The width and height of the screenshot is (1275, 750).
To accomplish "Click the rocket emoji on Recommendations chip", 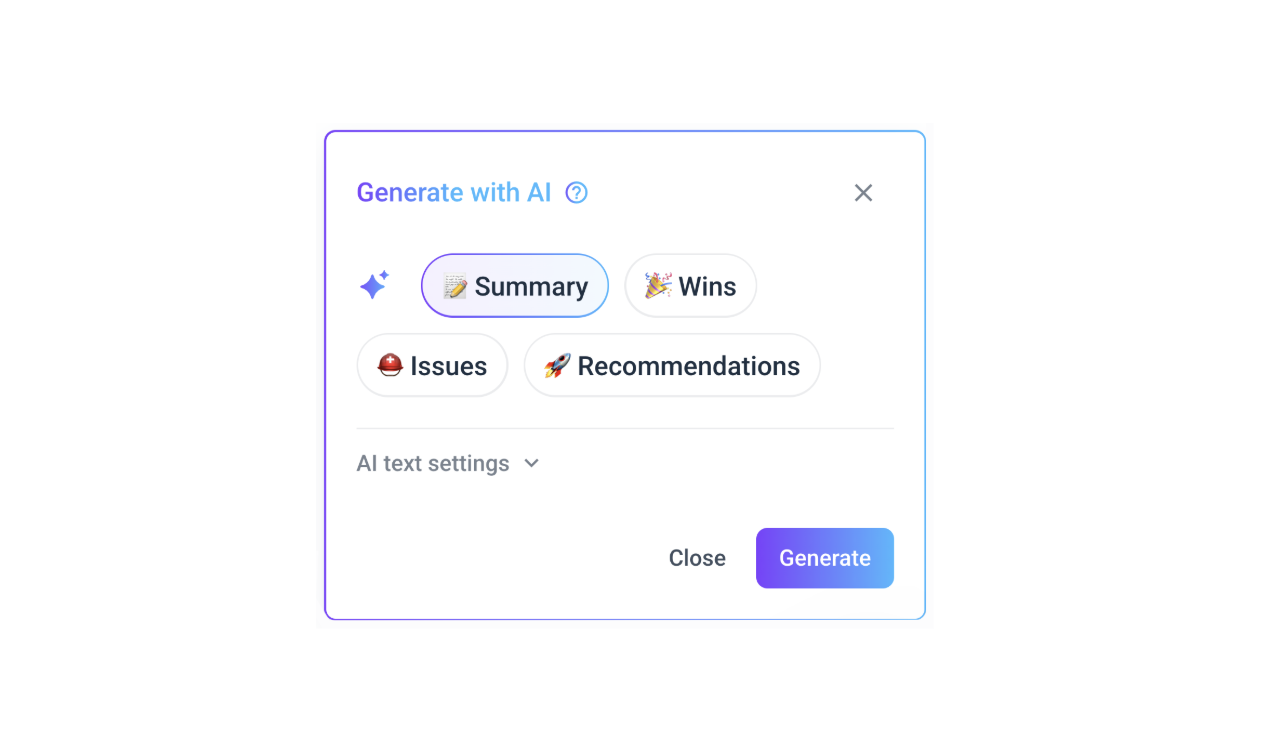I will pyautogui.click(x=559, y=365).
